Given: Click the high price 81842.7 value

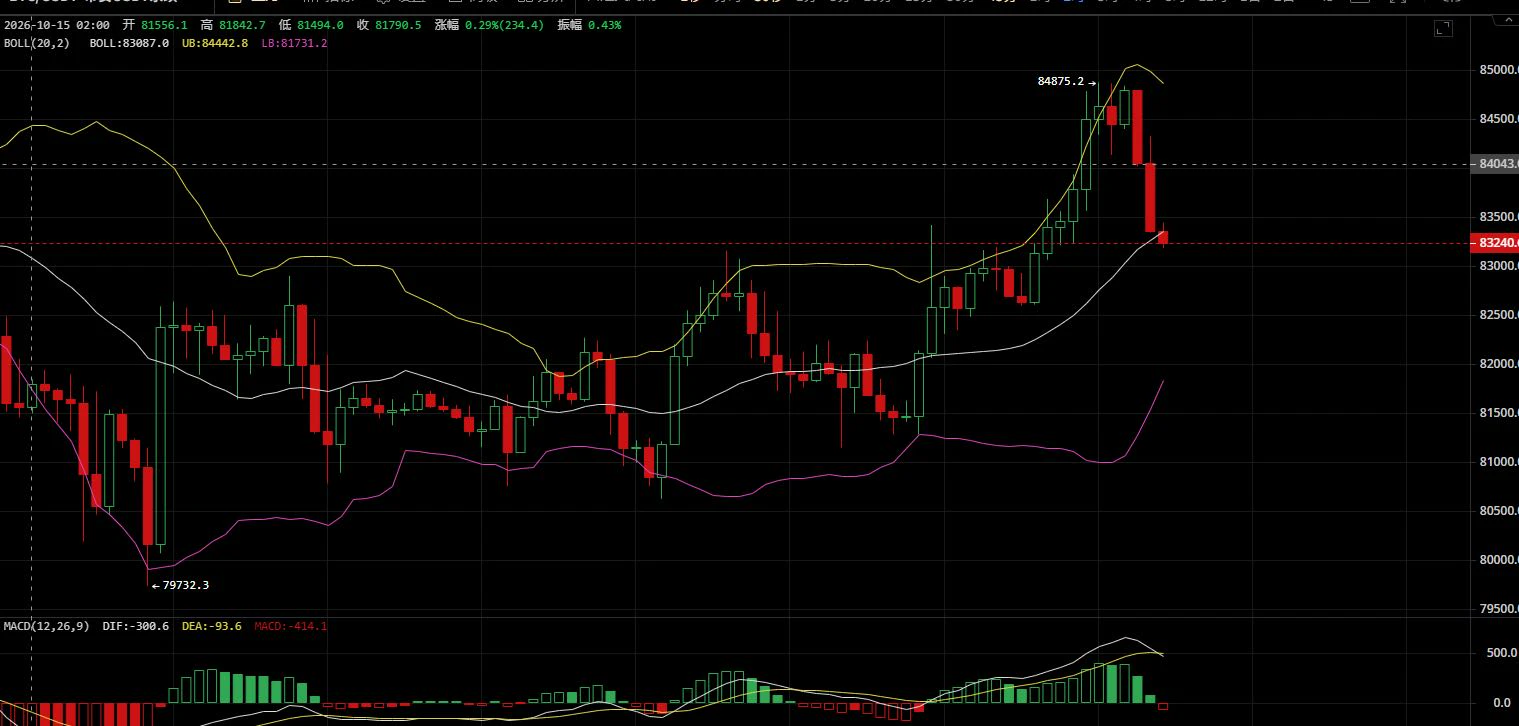Looking at the screenshot, I should (241, 24).
